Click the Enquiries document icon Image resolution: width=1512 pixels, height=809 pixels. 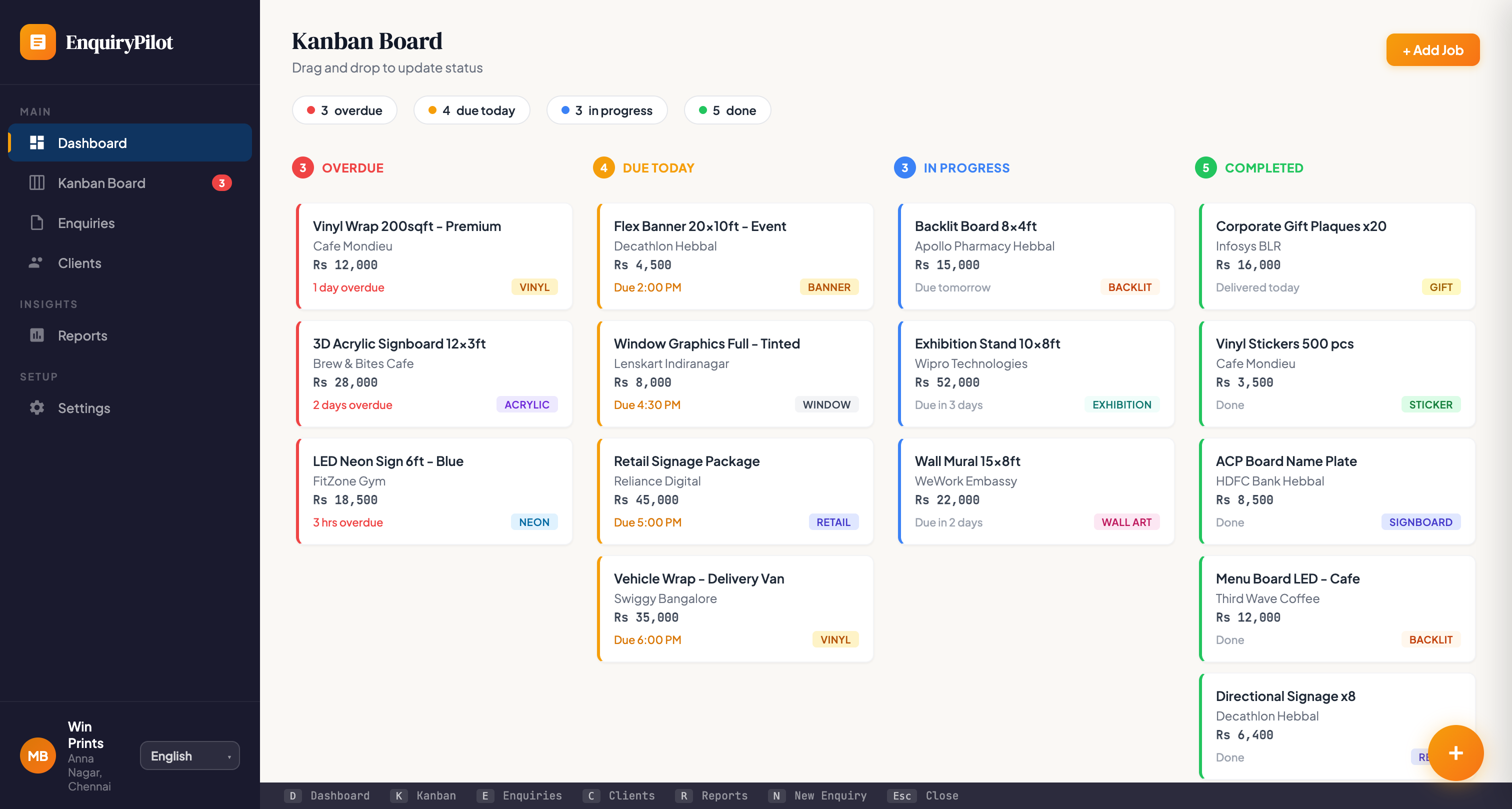click(x=36, y=222)
